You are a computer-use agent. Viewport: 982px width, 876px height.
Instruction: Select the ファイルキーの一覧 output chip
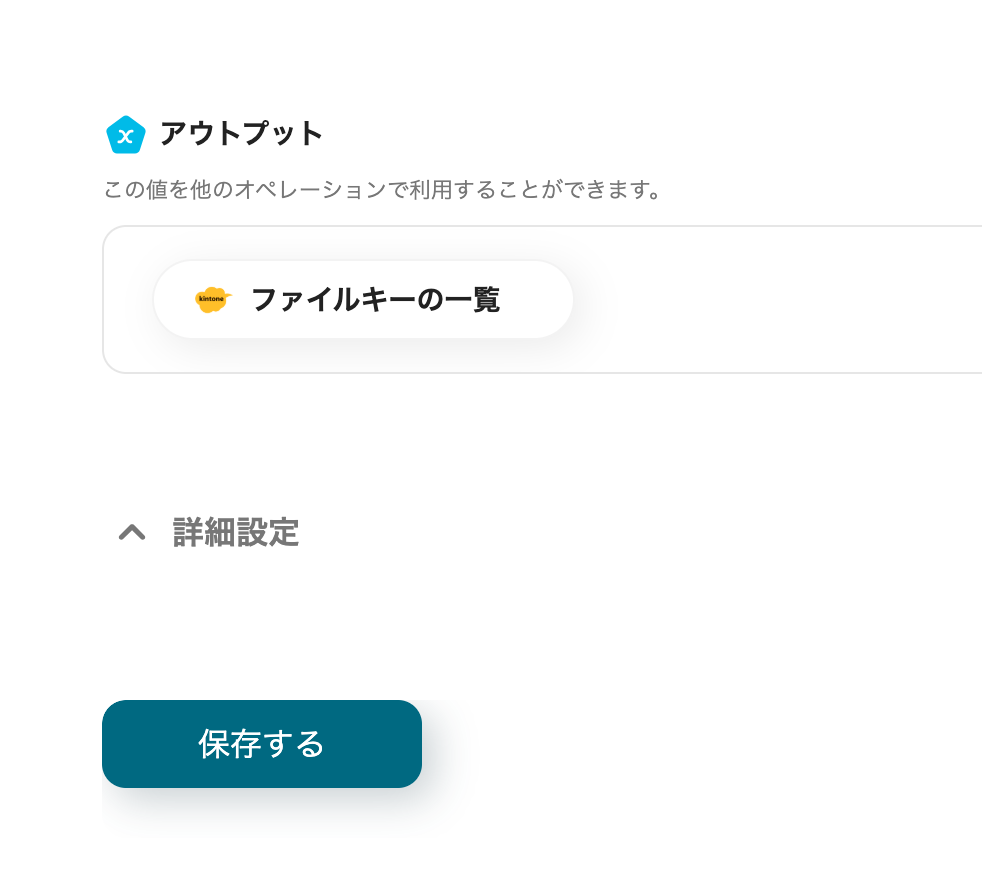[x=363, y=298]
